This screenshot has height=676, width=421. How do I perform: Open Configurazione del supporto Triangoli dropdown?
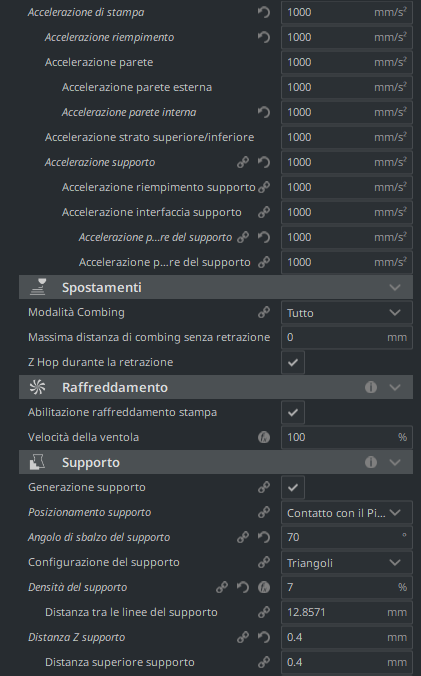[347, 563]
